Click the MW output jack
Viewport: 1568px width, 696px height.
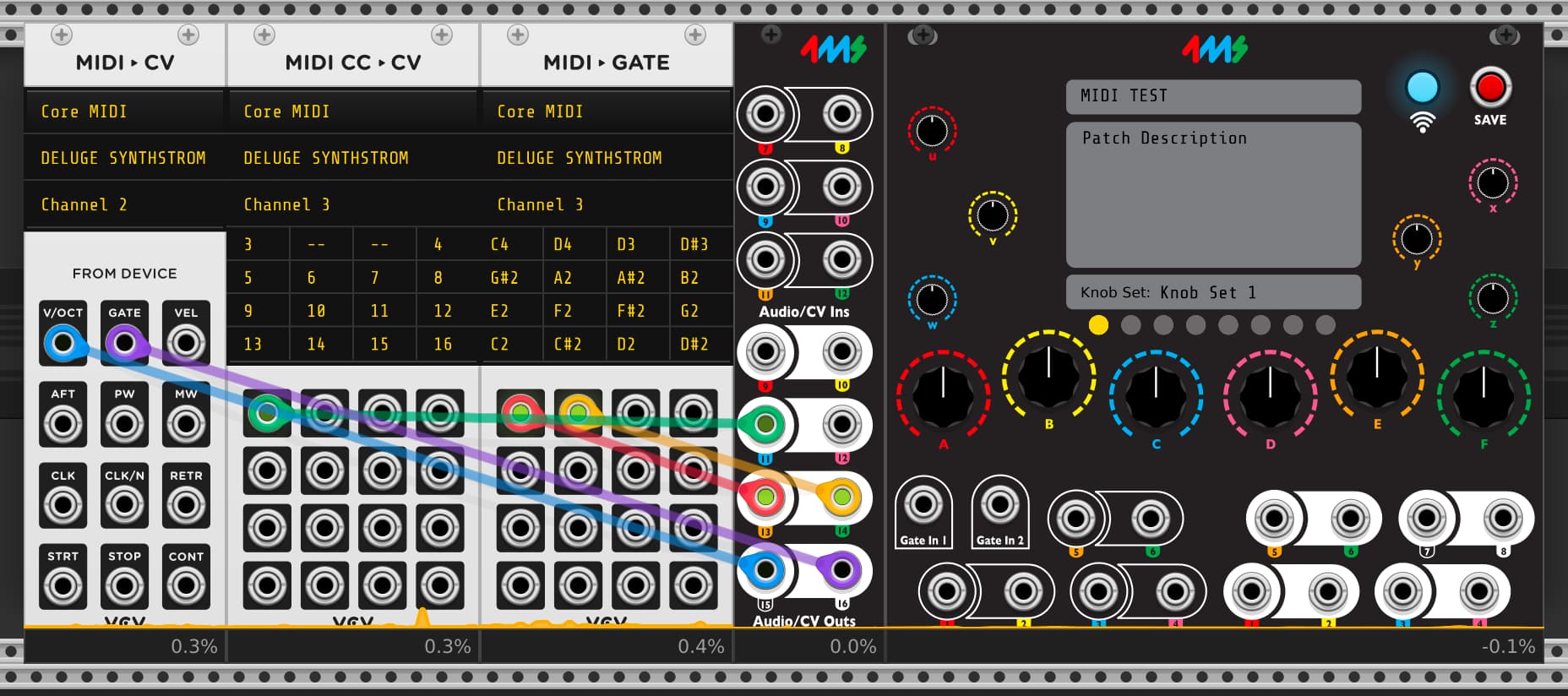pyautogui.click(x=186, y=424)
